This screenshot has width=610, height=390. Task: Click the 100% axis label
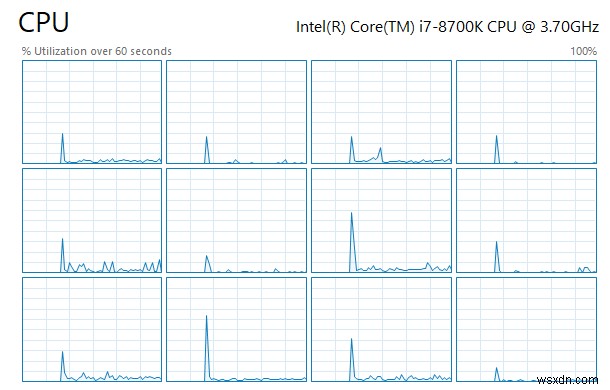(583, 51)
